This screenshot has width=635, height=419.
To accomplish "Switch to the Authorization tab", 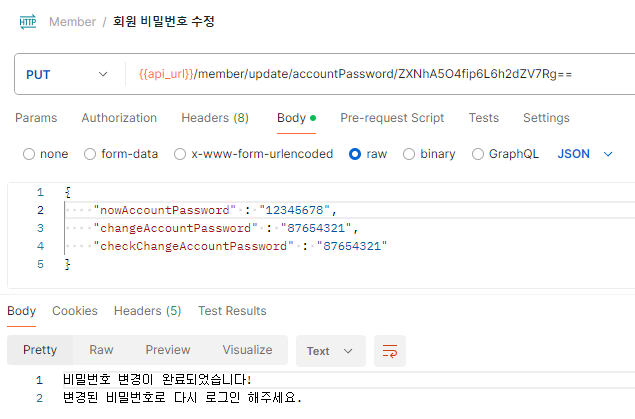I will 119,118.
